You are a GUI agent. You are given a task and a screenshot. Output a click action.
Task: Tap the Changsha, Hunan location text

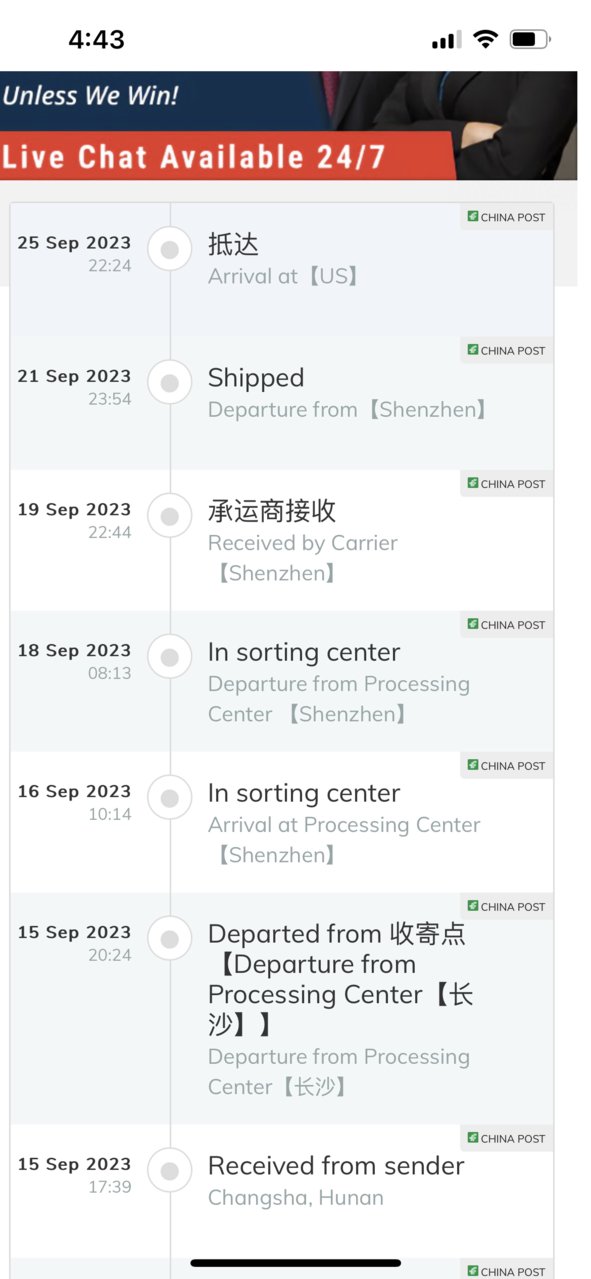[296, 1198]
